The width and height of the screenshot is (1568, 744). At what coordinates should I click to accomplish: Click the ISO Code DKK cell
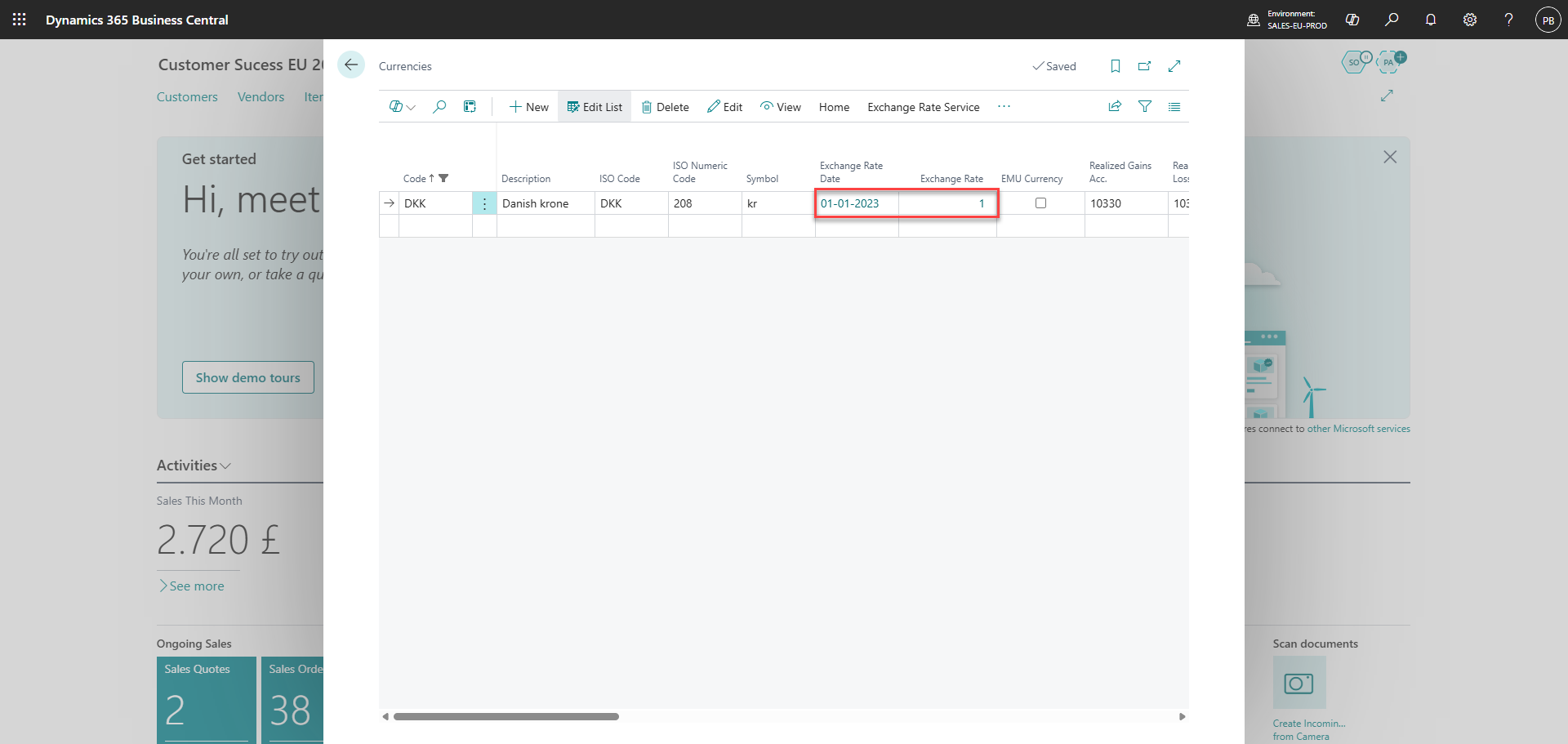631,203
